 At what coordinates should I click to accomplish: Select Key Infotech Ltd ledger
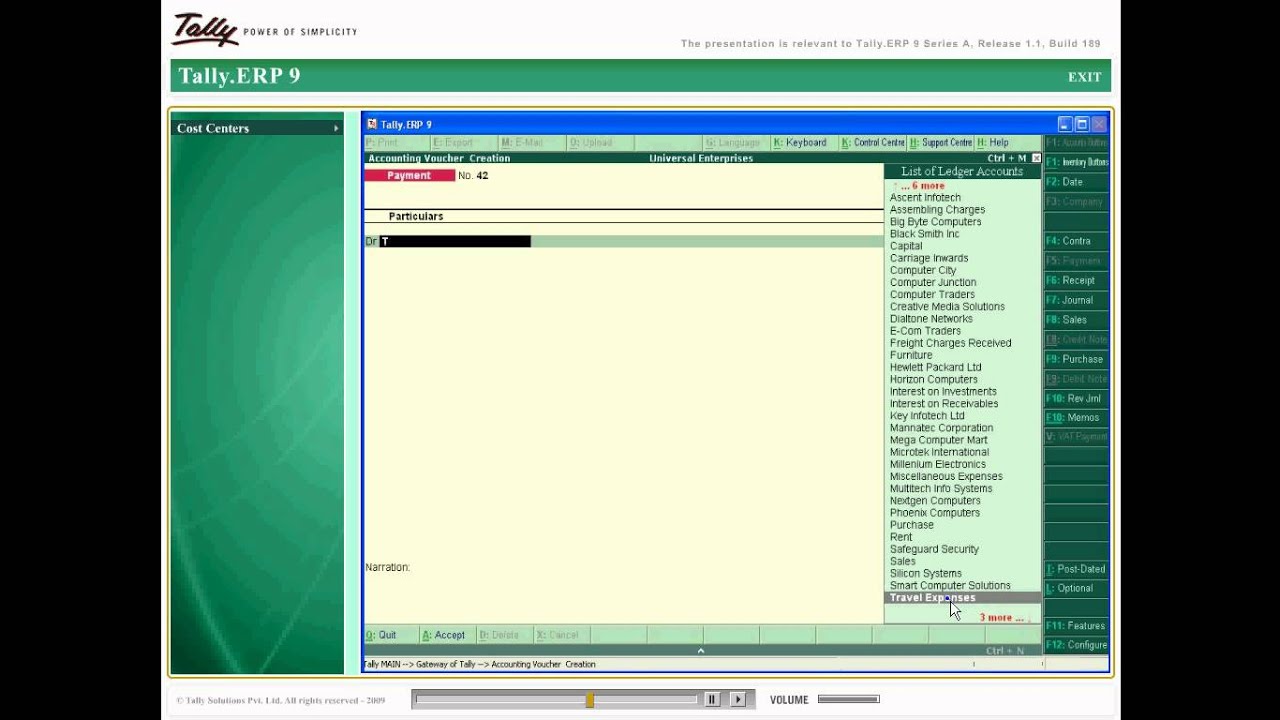pyautogui.click(x=927, y=416)
